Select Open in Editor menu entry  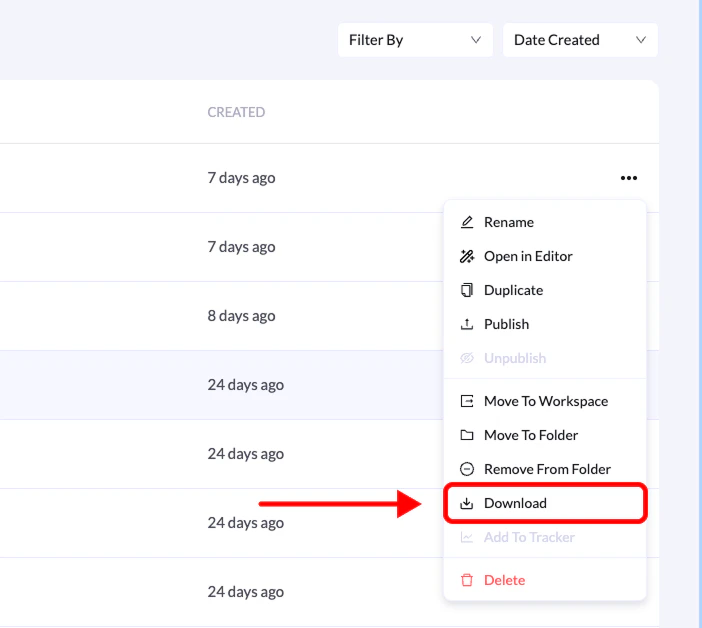[x=528, y=256]
